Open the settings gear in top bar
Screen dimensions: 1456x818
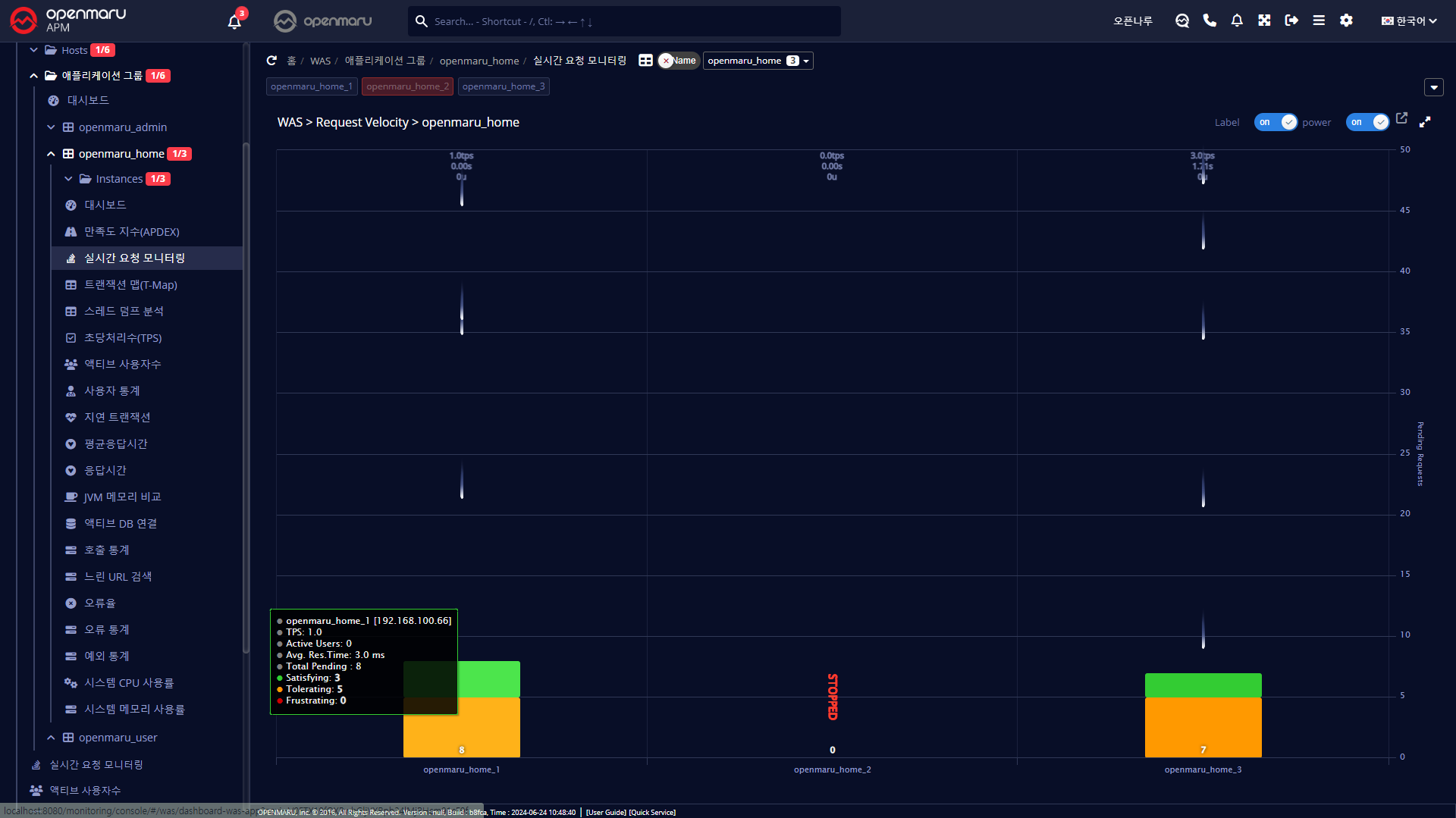click(x=1346, y=20)
